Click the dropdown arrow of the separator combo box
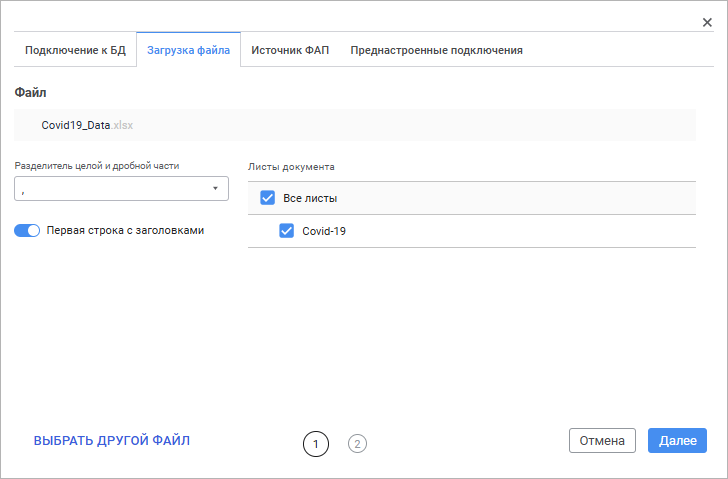This screenshot has height=479, width=728. pos(214,188)
